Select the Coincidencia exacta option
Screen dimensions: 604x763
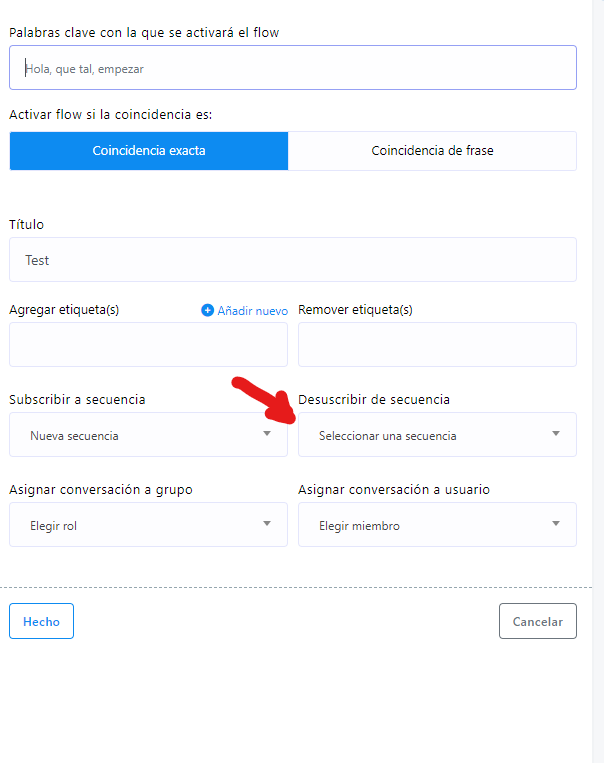point(149,151)
